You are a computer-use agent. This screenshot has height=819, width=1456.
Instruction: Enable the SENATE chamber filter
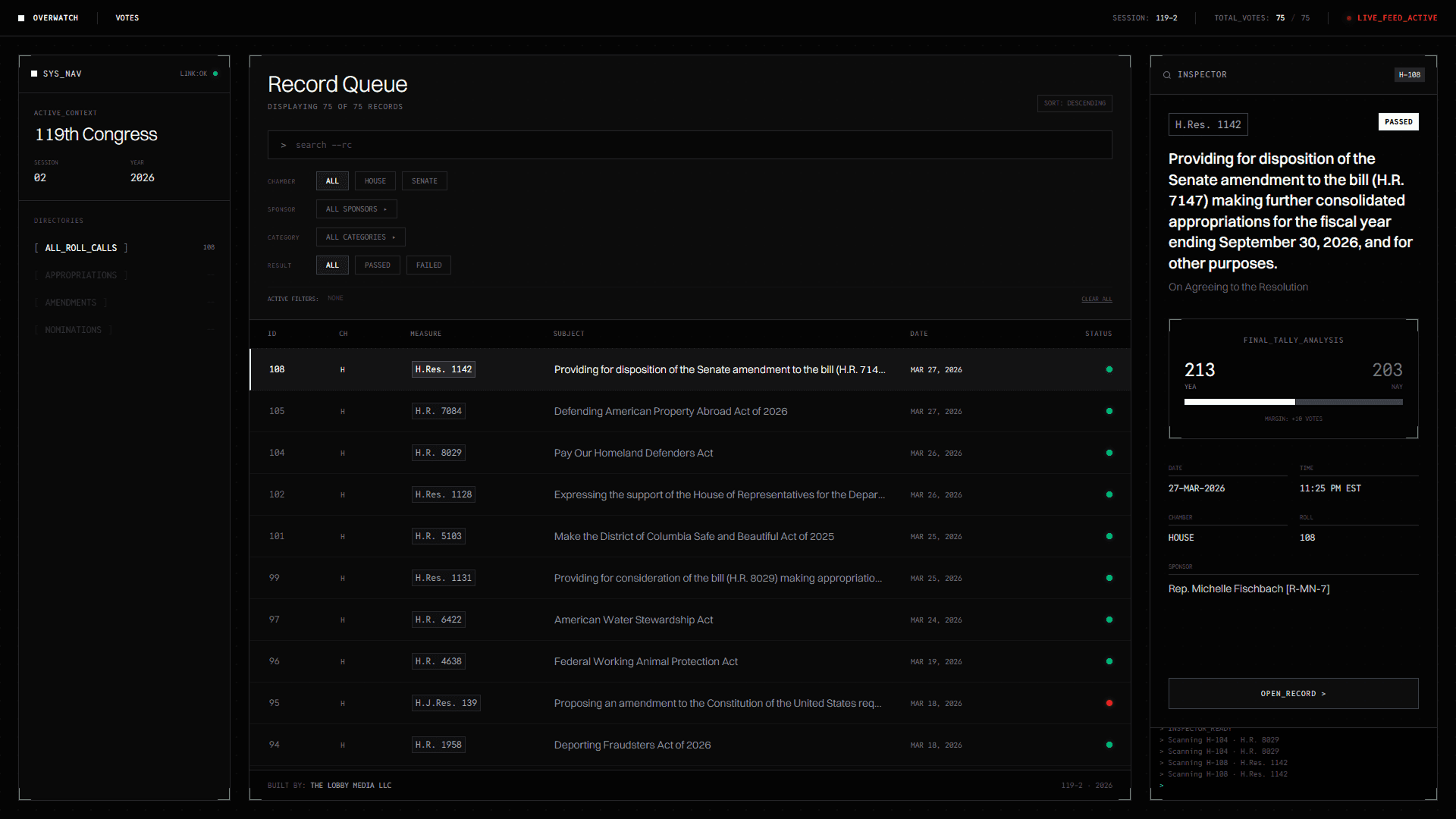click(x=424, y=180)
